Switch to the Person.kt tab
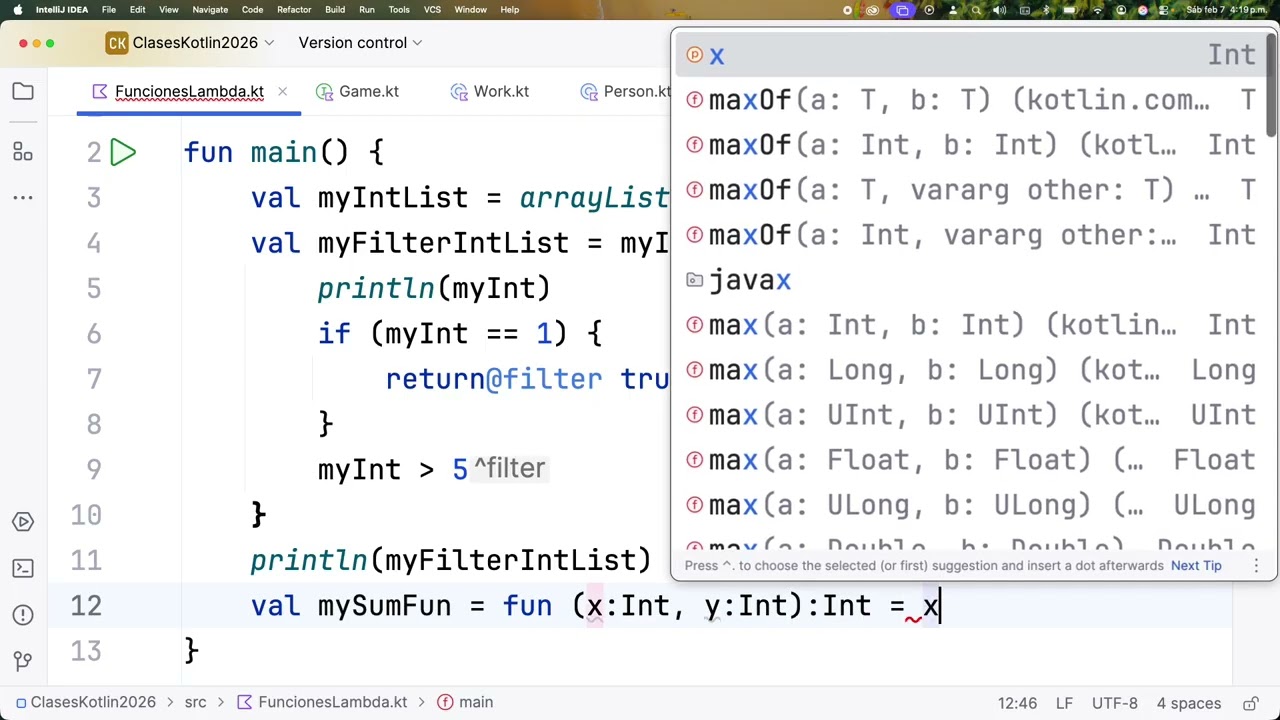1280x720 pixels. point(626,92)
